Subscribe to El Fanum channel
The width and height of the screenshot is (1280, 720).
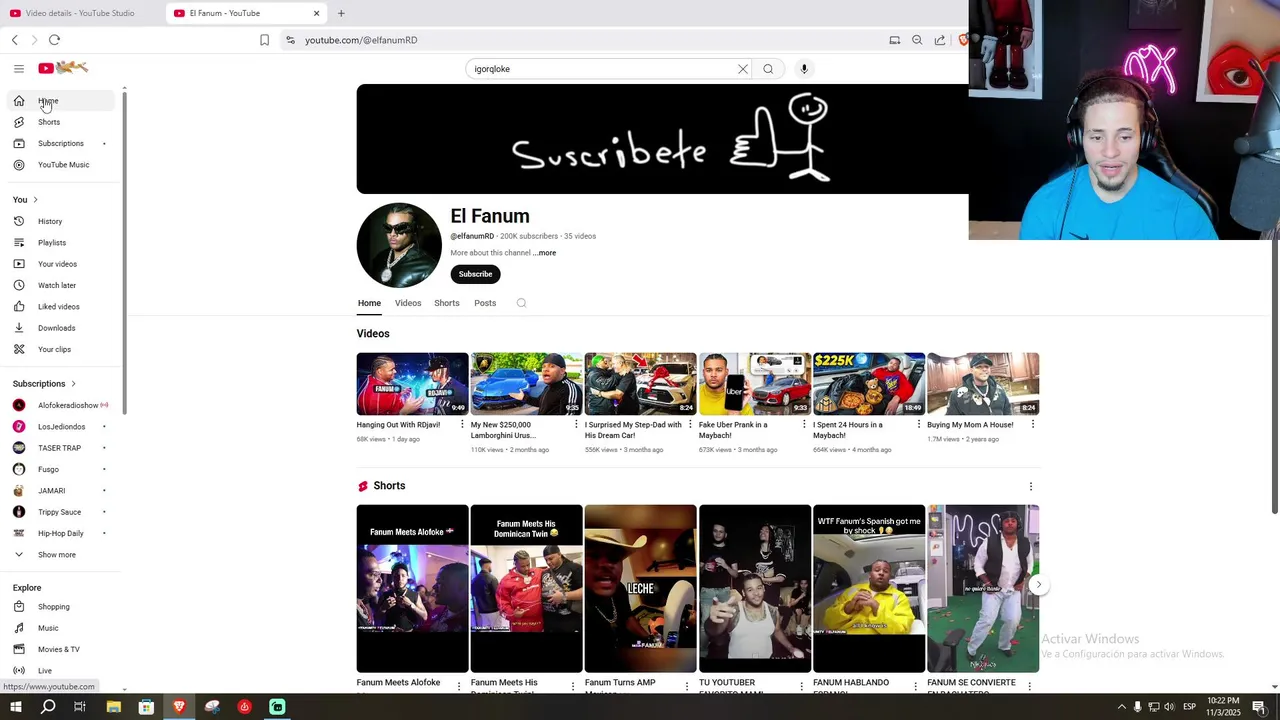tap(475, 274)
